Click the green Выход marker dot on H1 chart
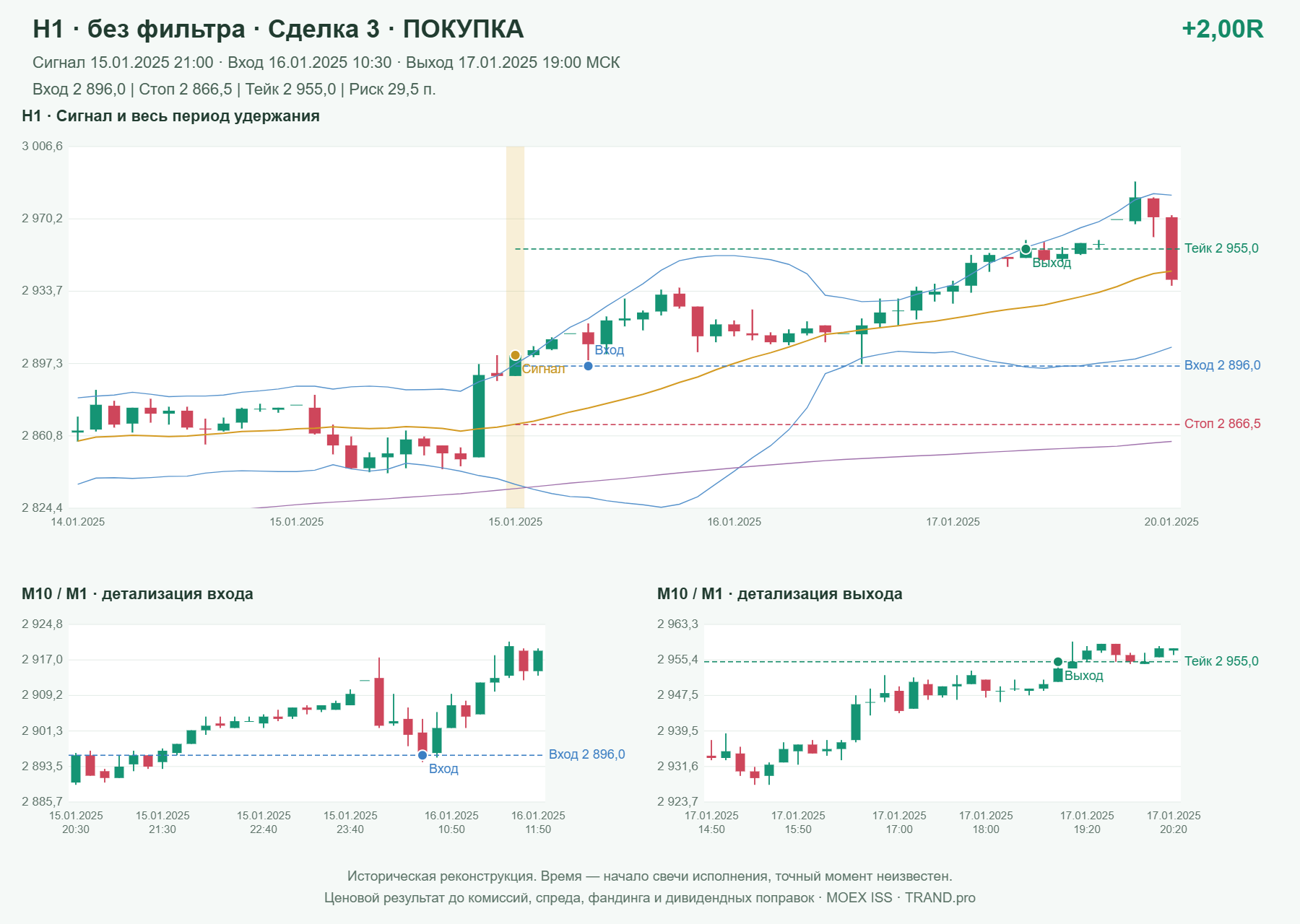The width and height of the screenshot is (1300, 924). 1026,249
